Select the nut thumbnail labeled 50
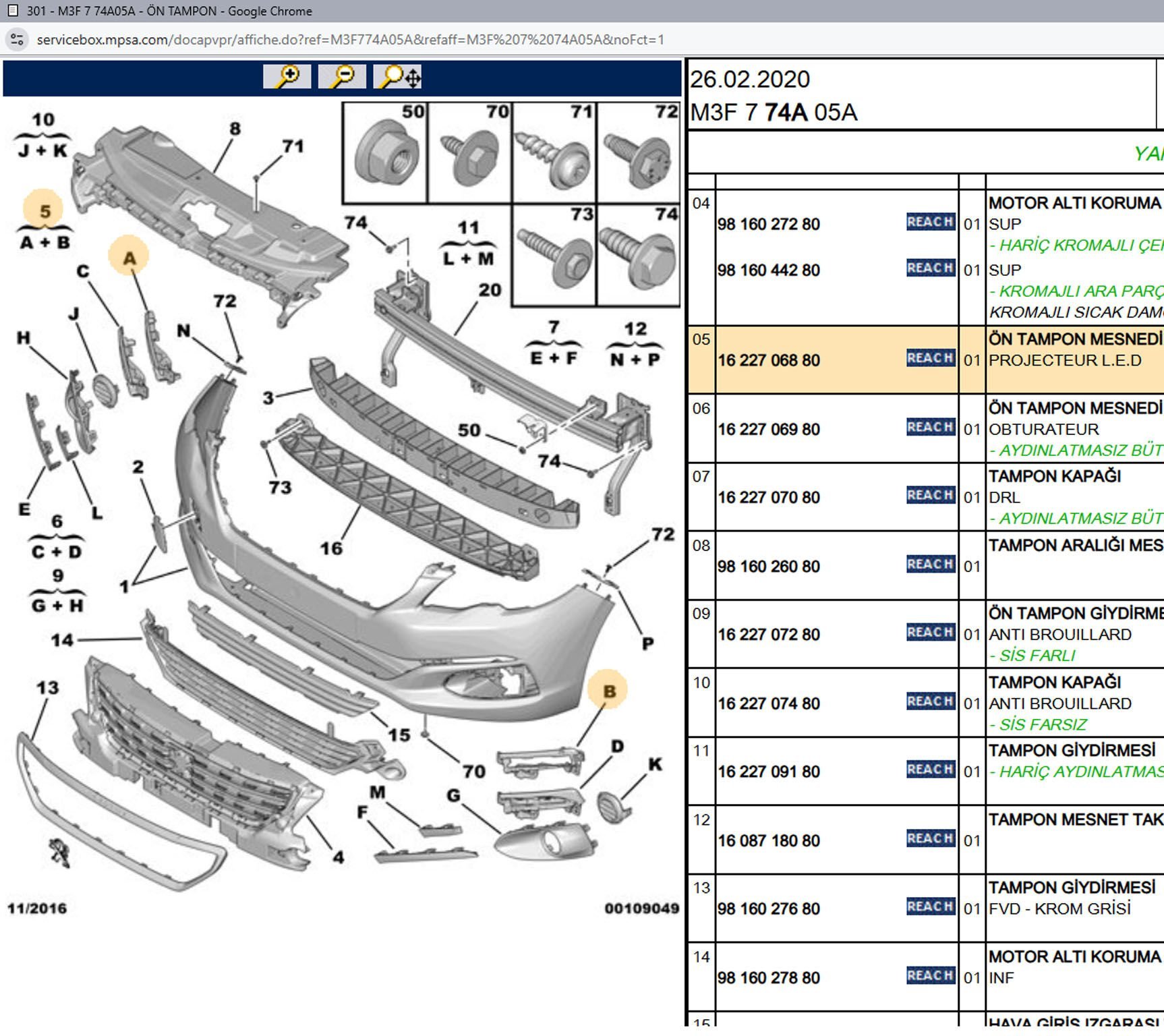This screenshot has width=1164, height=1036. [386, 153]
